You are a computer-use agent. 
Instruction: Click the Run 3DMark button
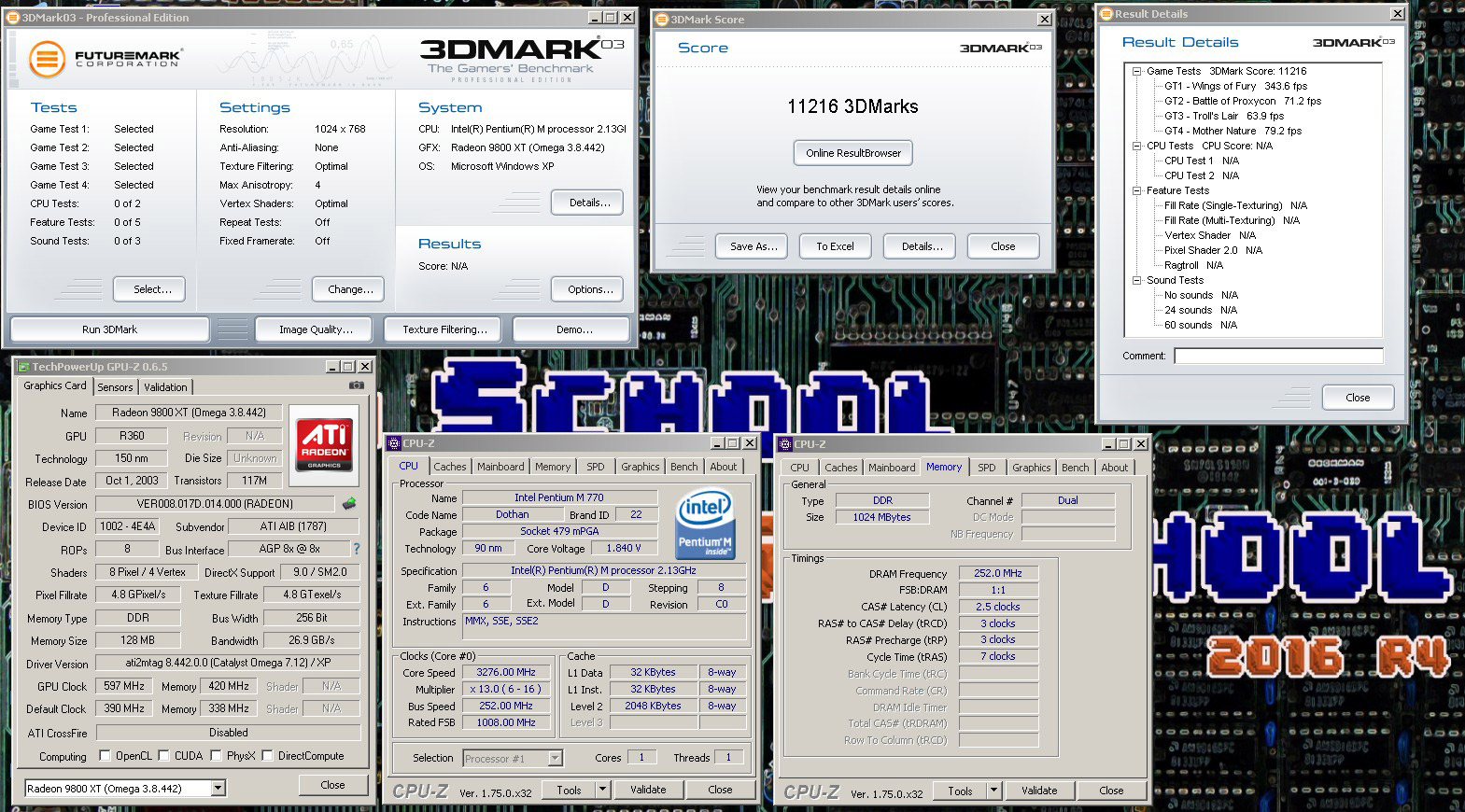coord(109,329)
